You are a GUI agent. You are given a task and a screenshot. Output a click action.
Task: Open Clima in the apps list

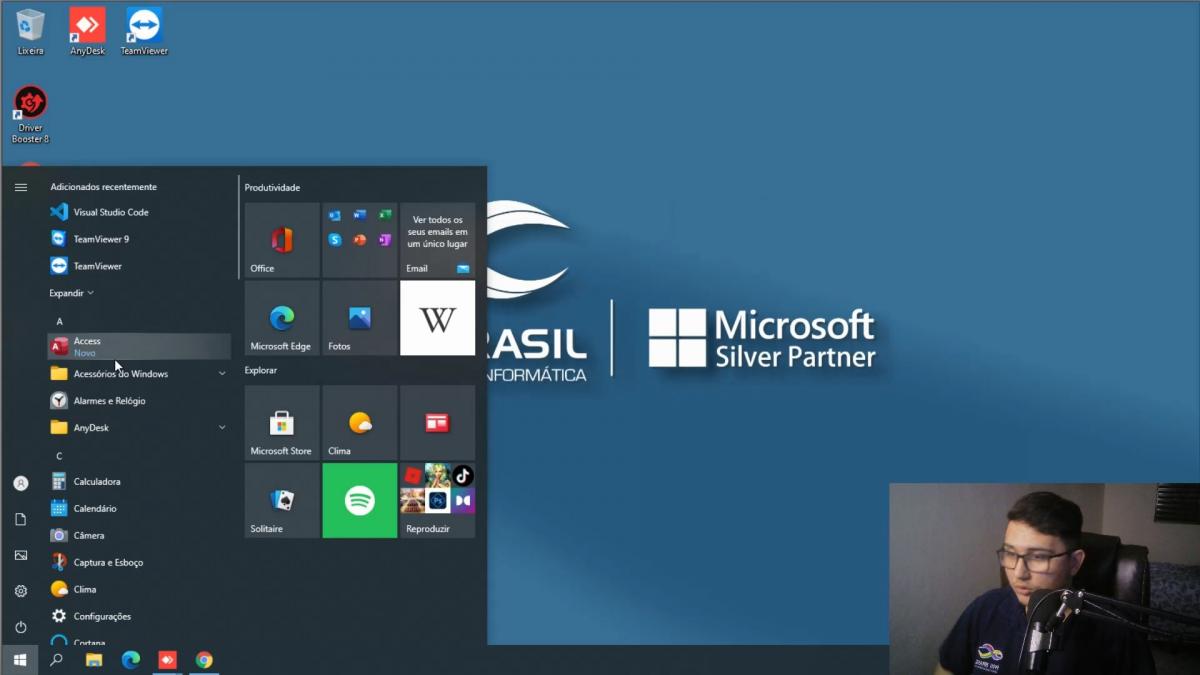click(x=139, y=589)
